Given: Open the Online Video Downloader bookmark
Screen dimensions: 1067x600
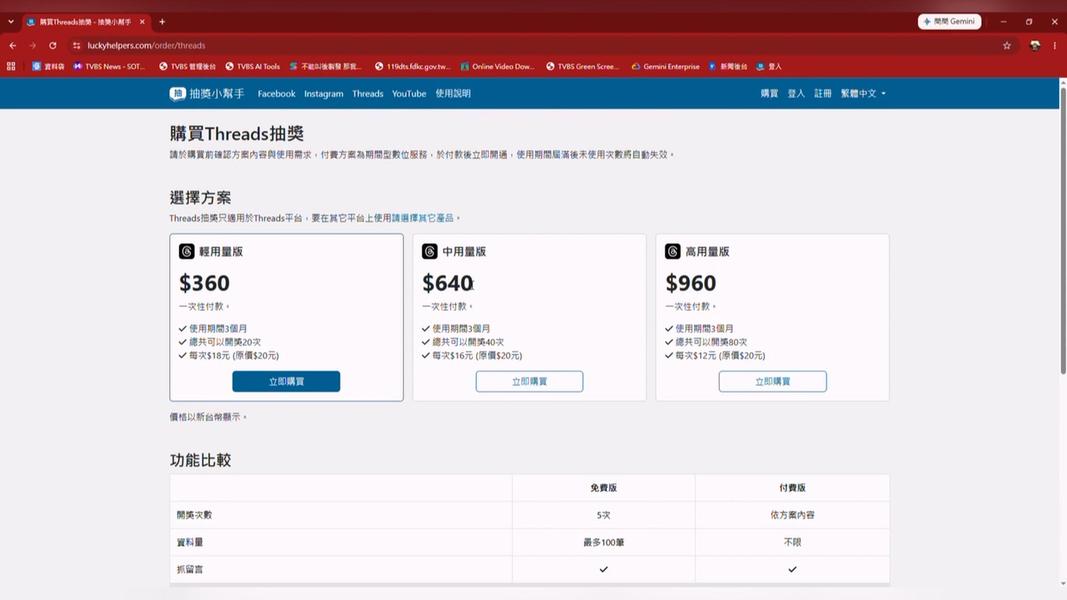Looking at the screenshot, I should click(497, 66).
